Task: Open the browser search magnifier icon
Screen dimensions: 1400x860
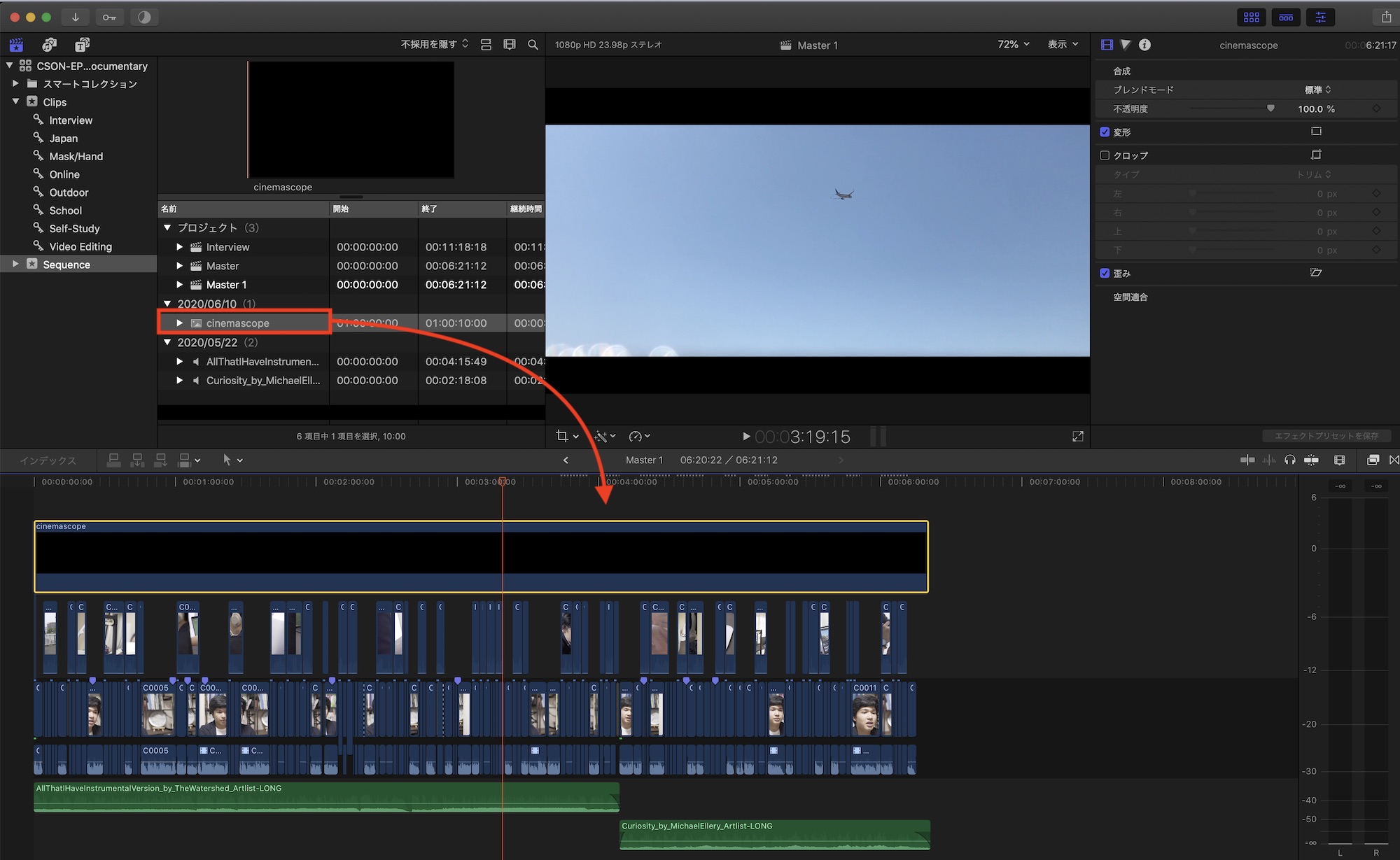Action: pyautogui.click(x=533, y=45)
